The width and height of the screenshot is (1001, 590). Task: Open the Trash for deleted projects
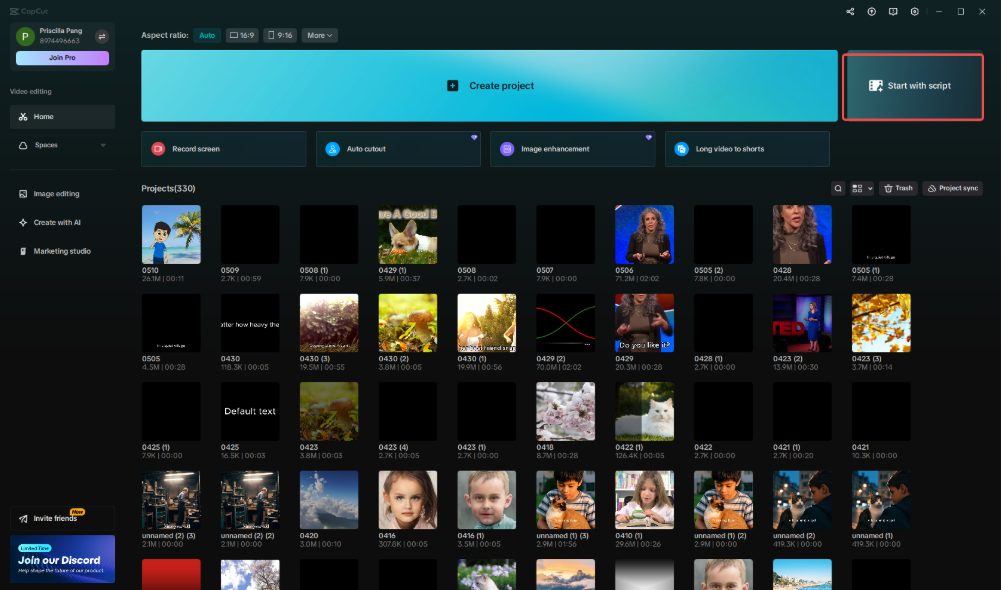(897, 188)
